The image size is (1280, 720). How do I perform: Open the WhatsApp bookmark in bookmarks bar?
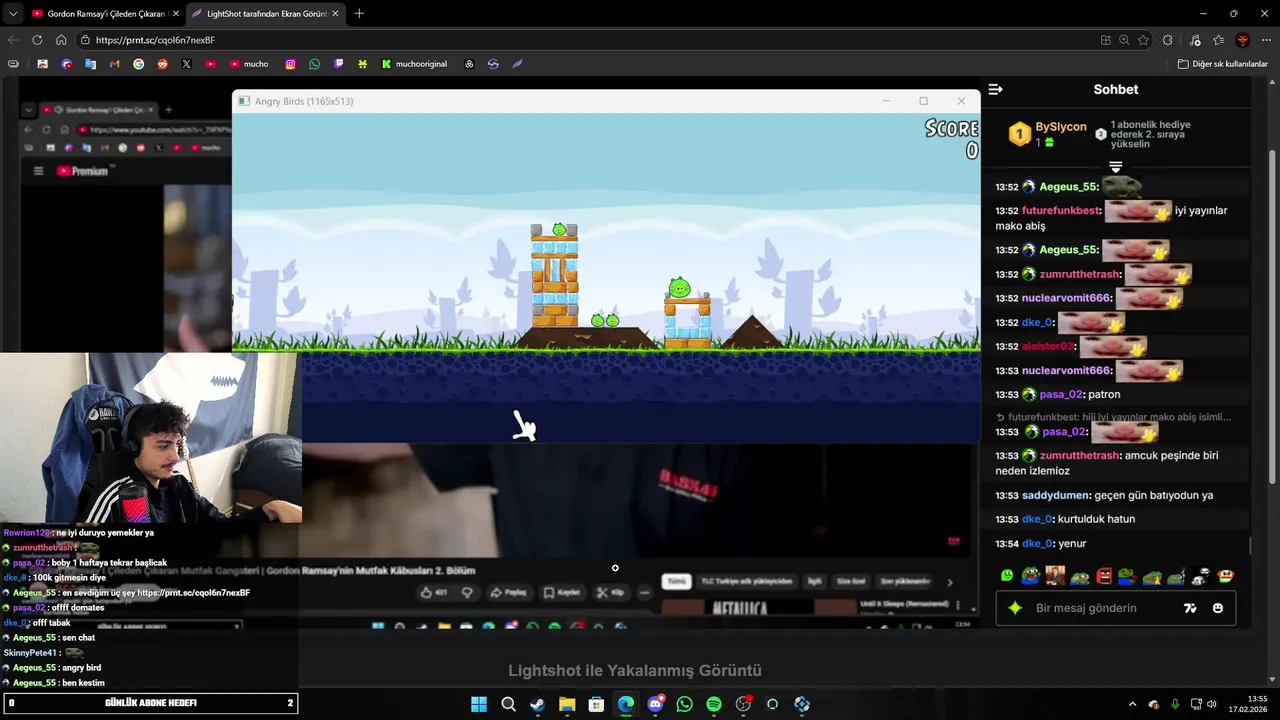(315, 64)
